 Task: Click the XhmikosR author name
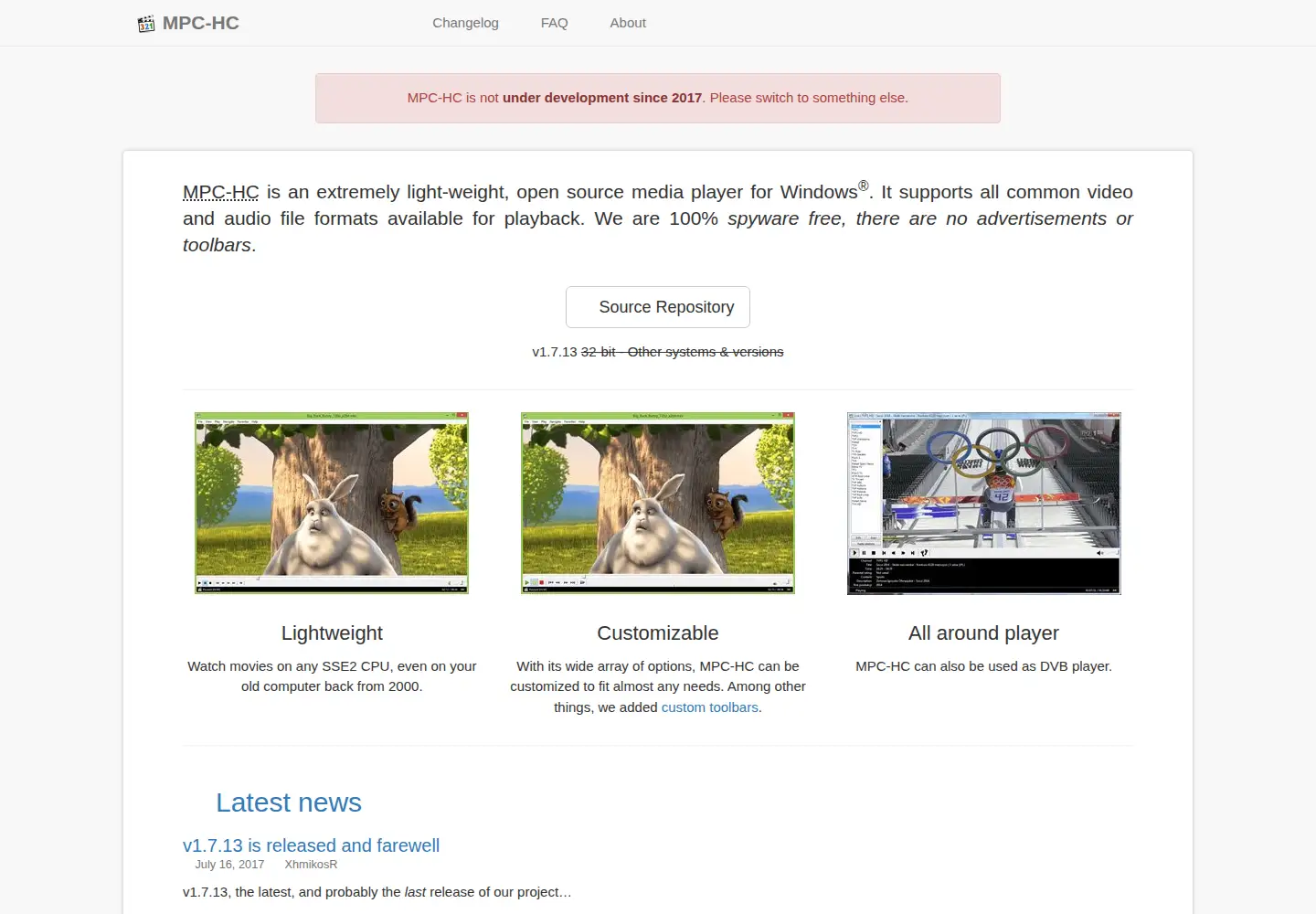[311, 865]
